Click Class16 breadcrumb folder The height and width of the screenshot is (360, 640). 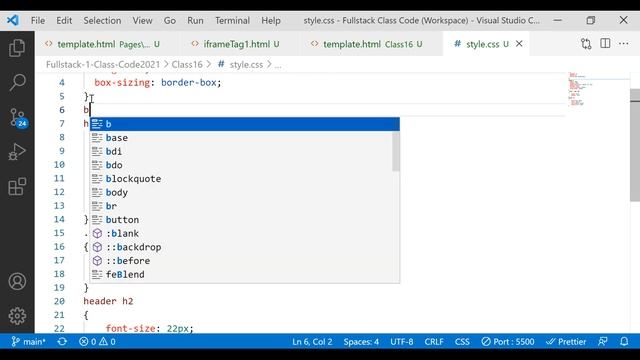point(187,64)
